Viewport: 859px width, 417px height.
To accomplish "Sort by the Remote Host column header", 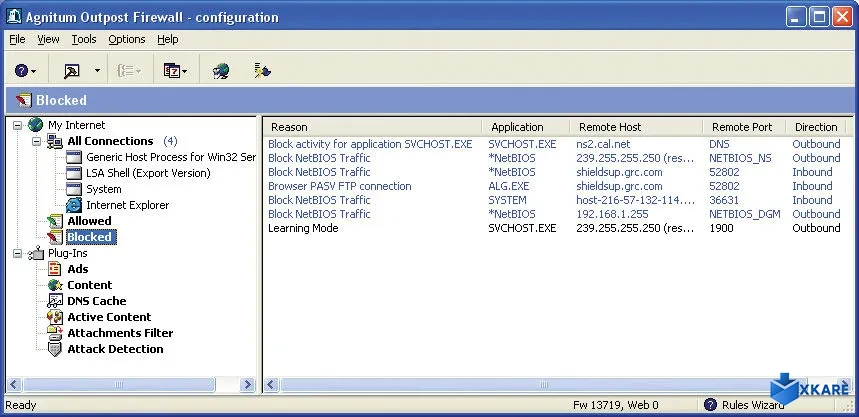I will pyautogui.click(x=636, y=127).
